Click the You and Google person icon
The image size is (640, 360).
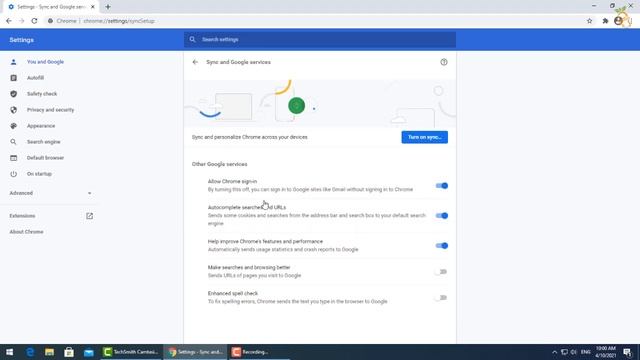13,62
